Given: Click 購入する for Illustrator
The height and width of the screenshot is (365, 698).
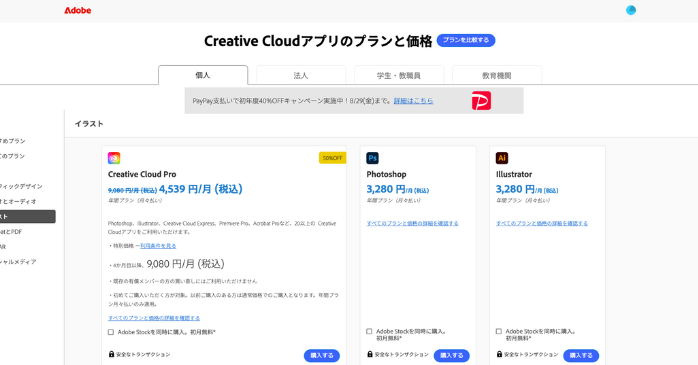Looking at the screenshot, I should pos(581,355).
